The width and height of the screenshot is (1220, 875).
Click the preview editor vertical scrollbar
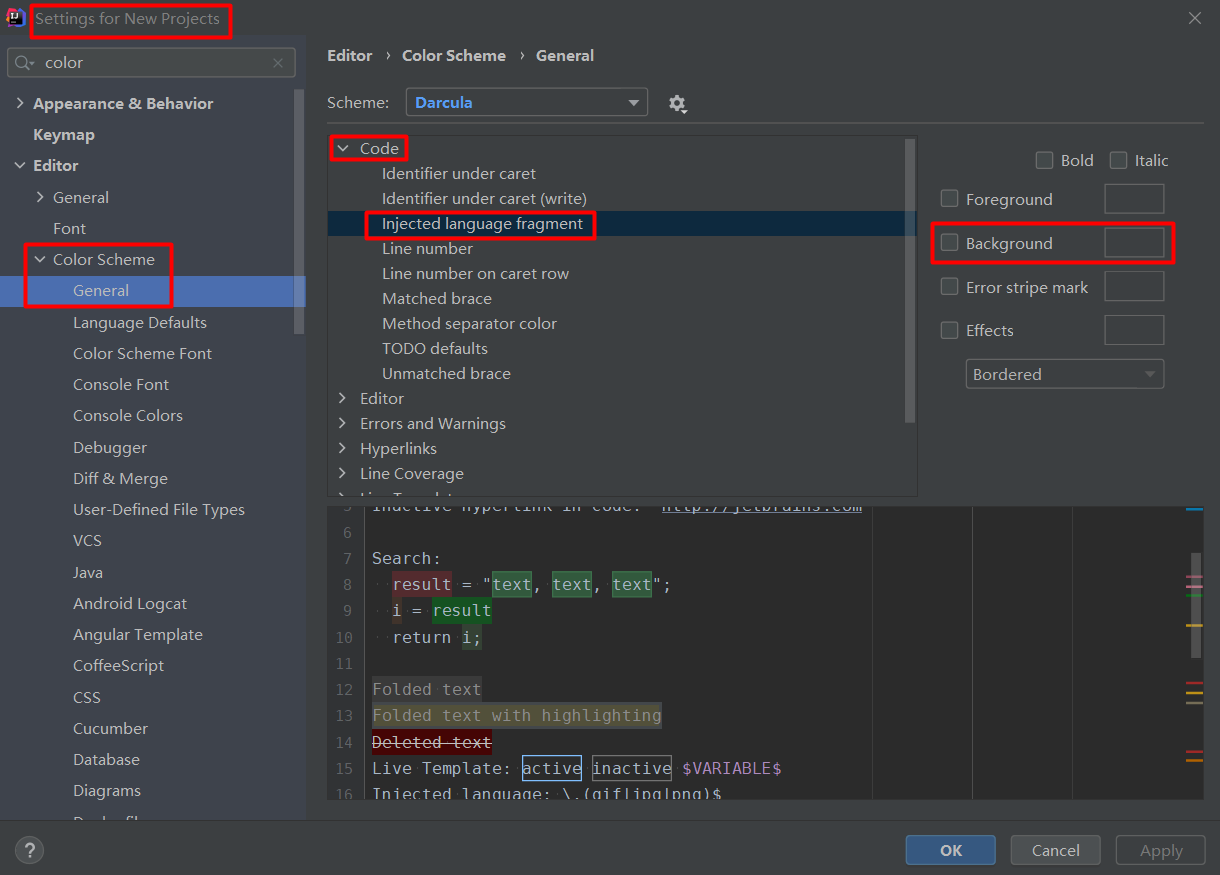click(1196, 605)
